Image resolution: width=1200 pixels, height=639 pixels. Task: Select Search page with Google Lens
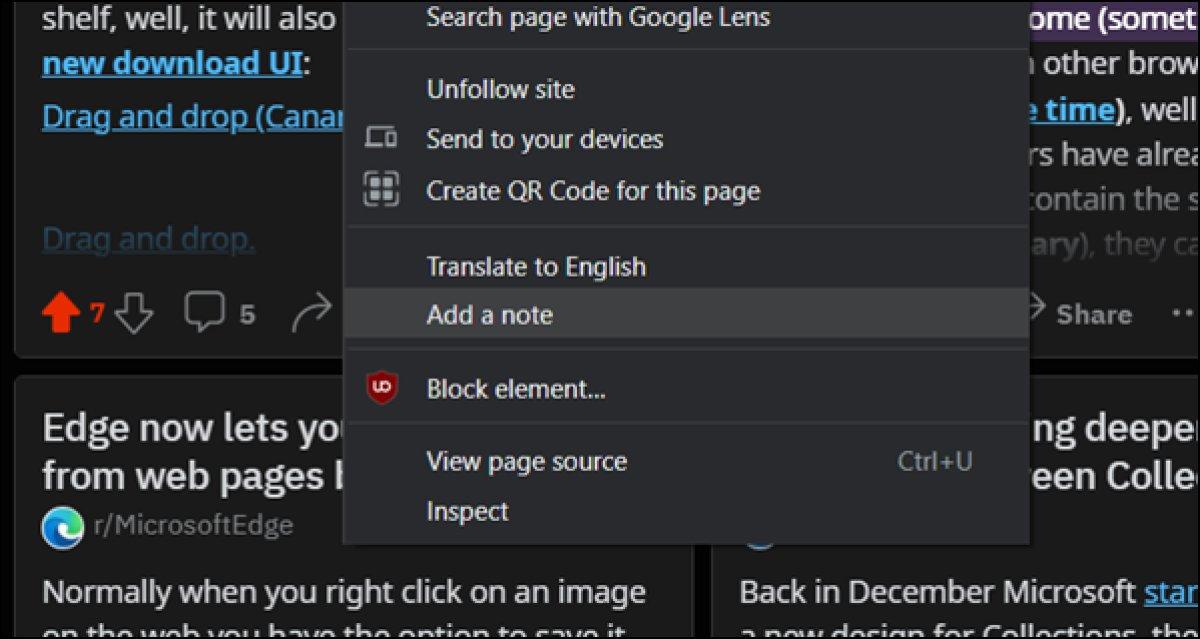point(598,17)
